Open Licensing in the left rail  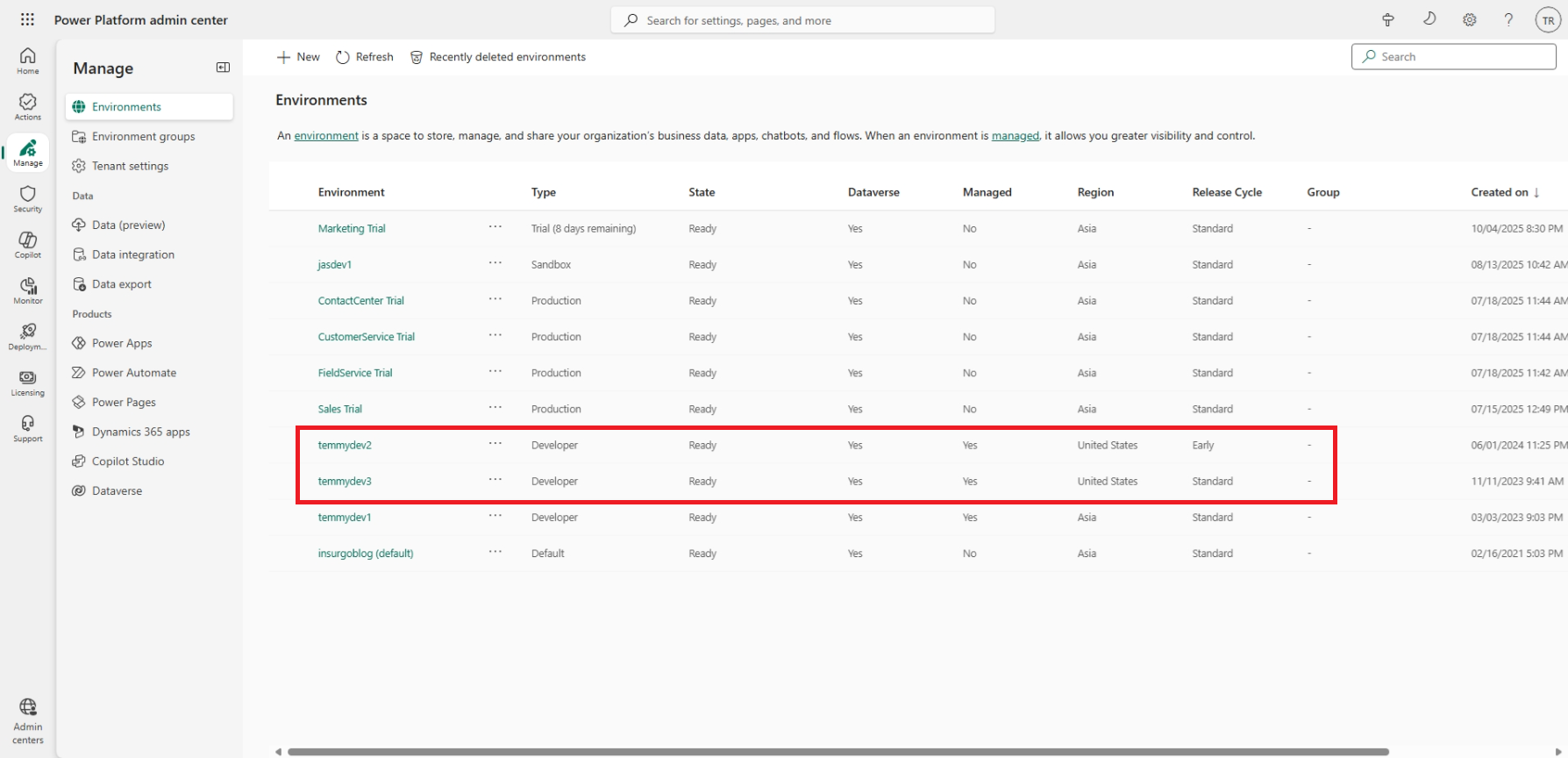(28, 383)
